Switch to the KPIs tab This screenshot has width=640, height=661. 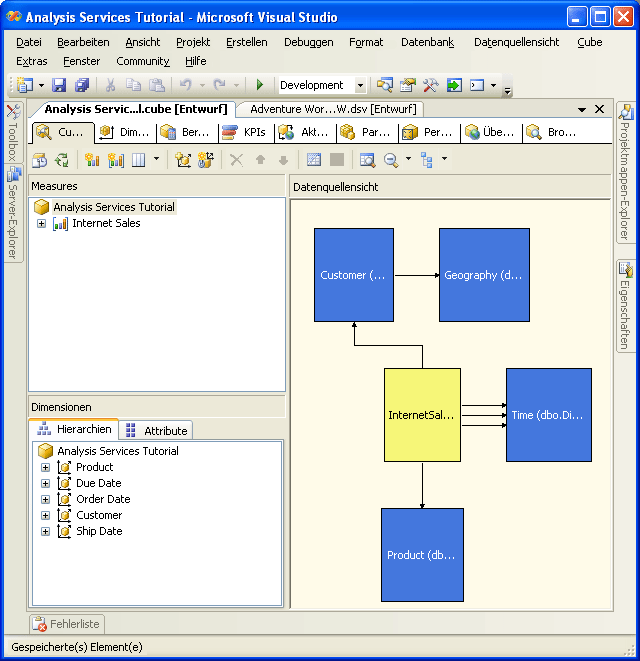(x=244, y=132)
